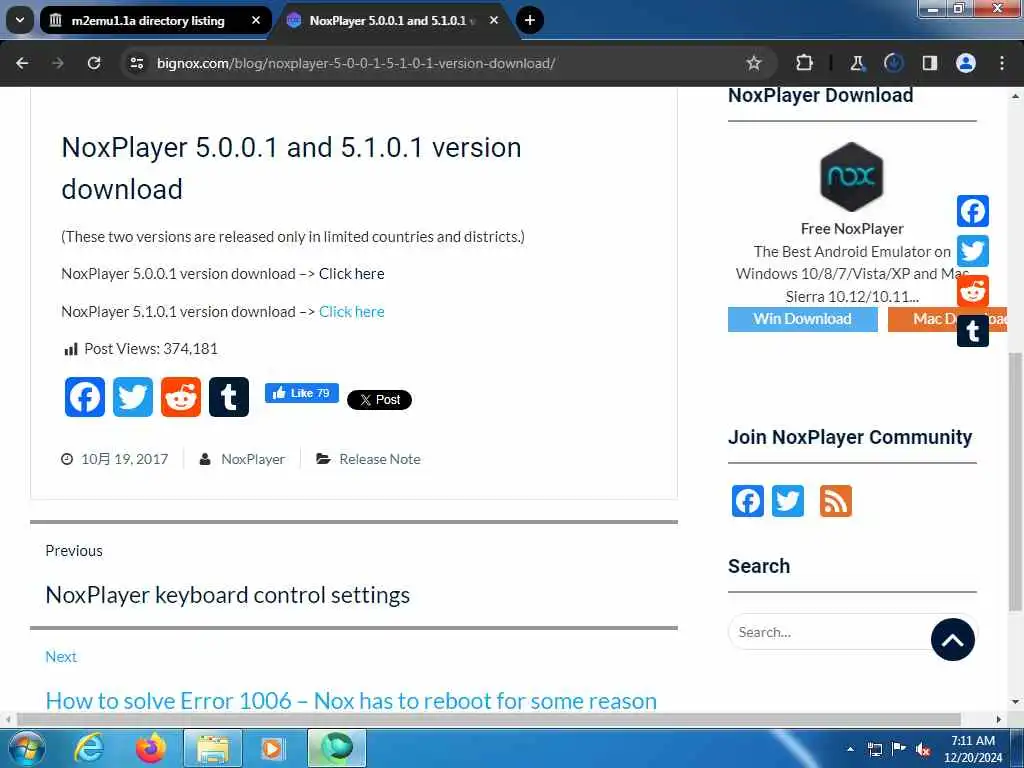Screen dimensions: 1024x768
Task: Click the X Post button
Action: (x=379, y=400)
